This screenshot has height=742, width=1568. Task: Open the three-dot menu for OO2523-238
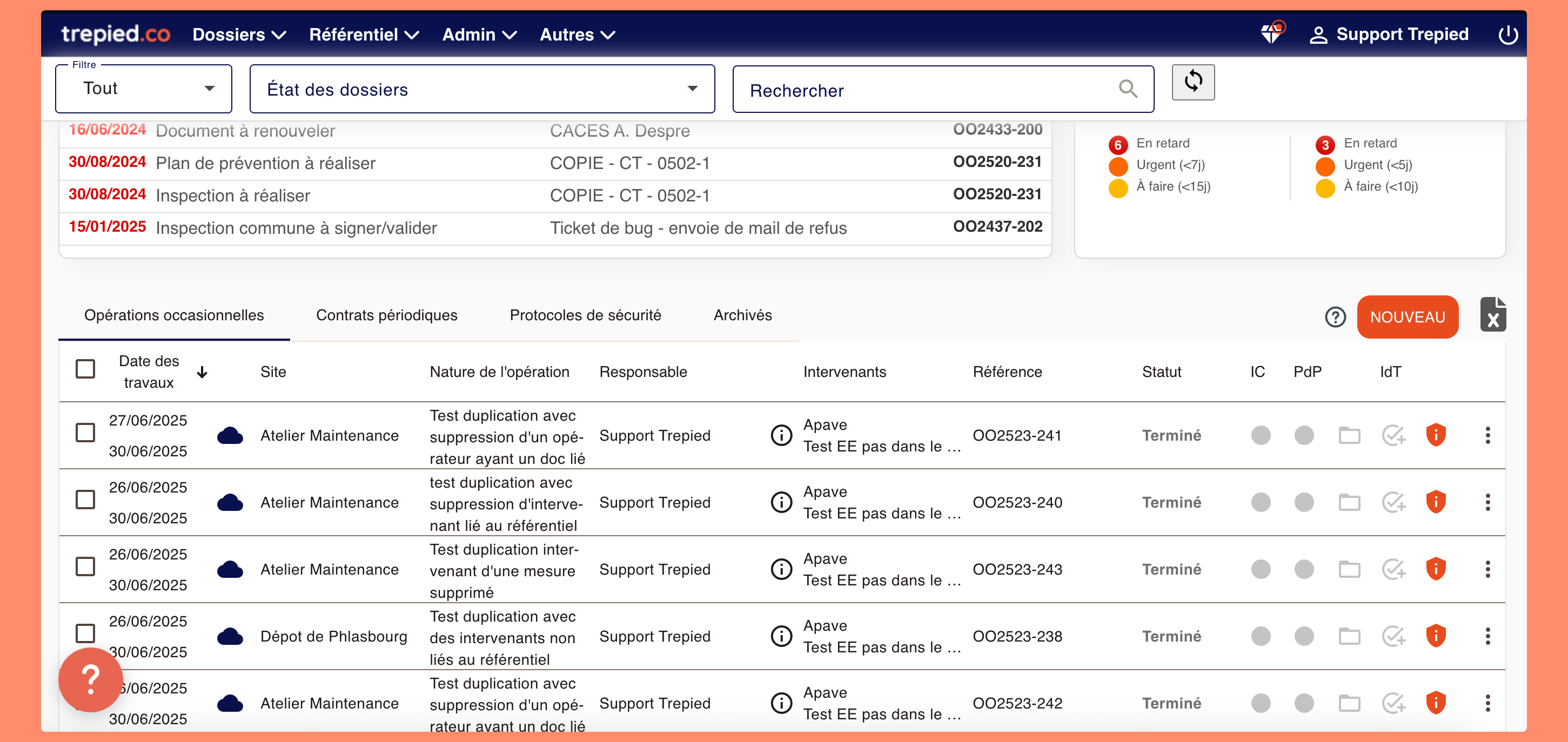coord(1487,636)
